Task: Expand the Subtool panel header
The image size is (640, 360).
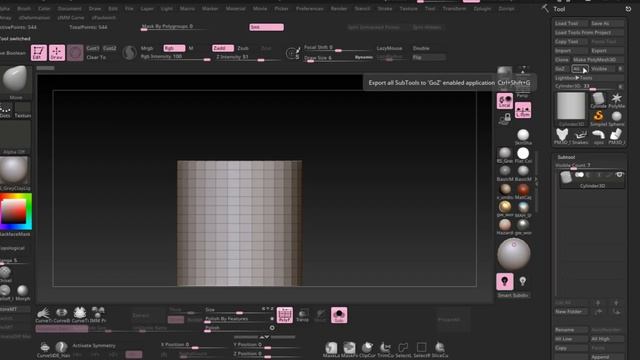Action: click(566, 157)
